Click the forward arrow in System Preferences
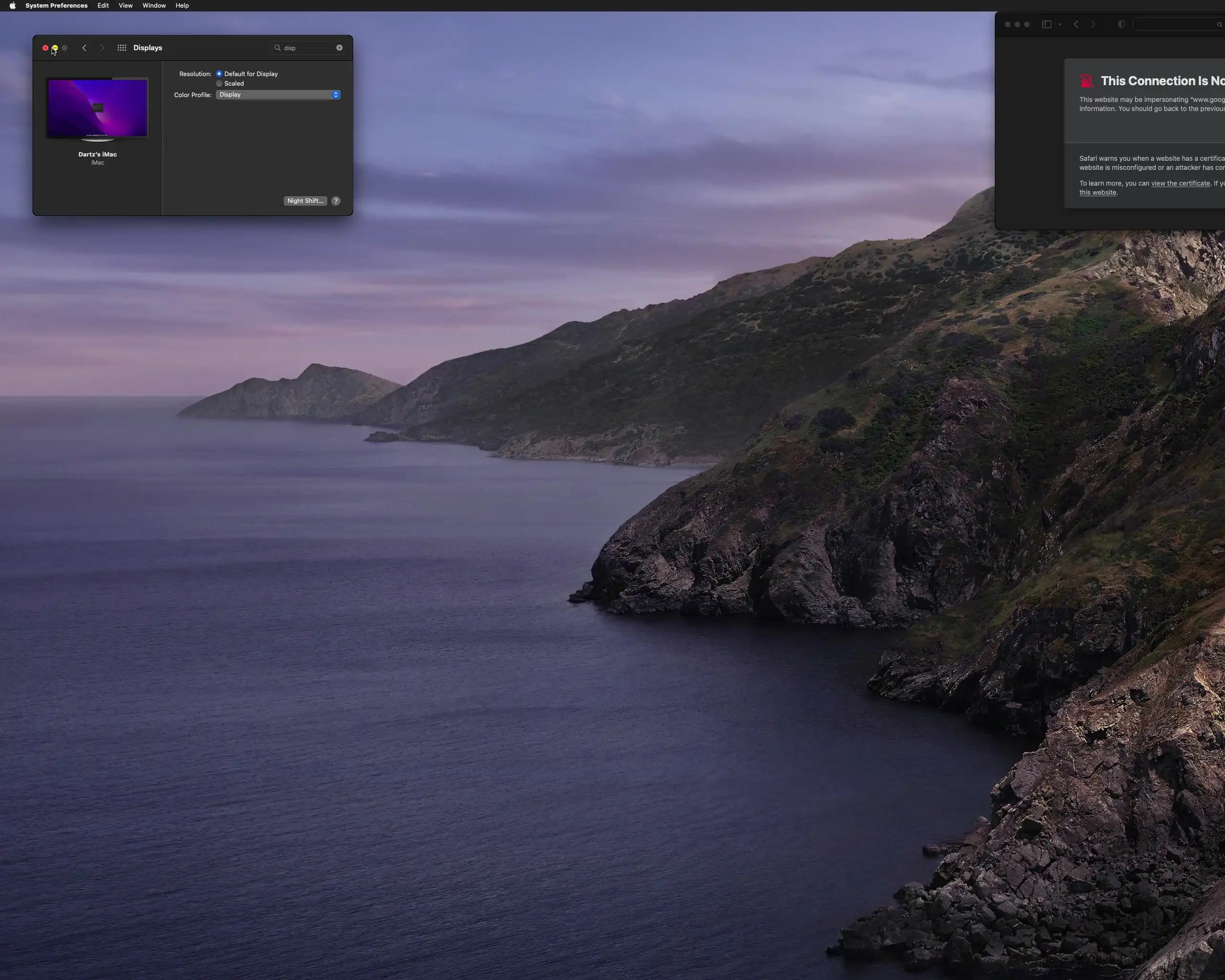 pos(102,48)
